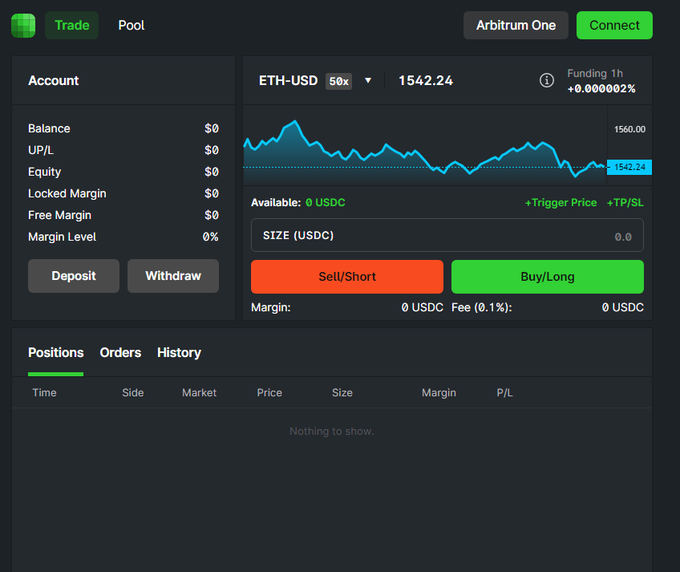Click the available 0 USDC amount

(x=325, y=203)
